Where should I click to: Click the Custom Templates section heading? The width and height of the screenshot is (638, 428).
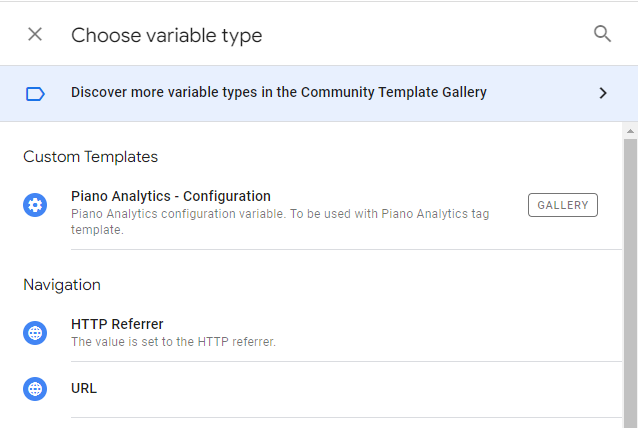click(90, 157)
